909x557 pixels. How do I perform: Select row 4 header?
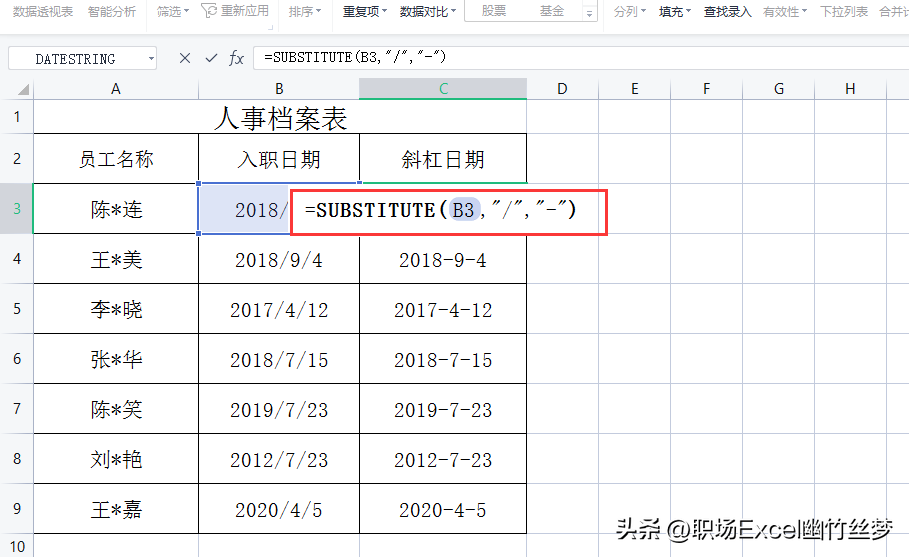pos(17,259)
